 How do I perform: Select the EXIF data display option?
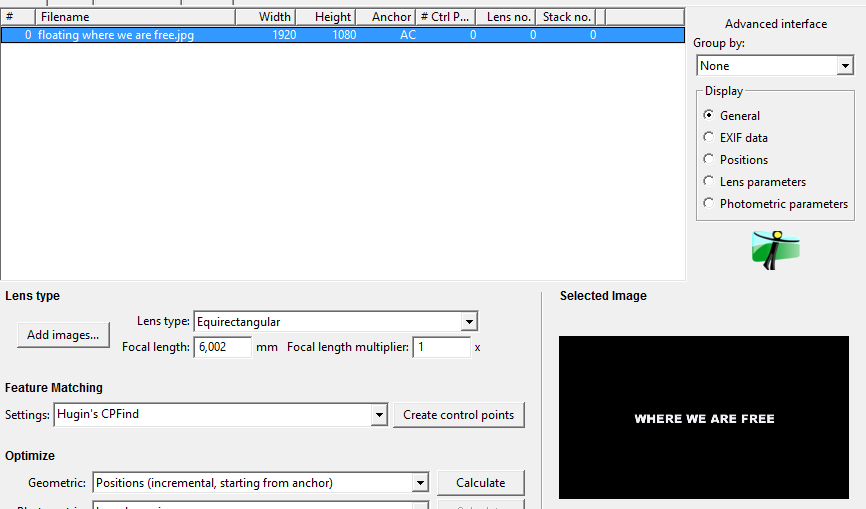[x=709, y=137]
